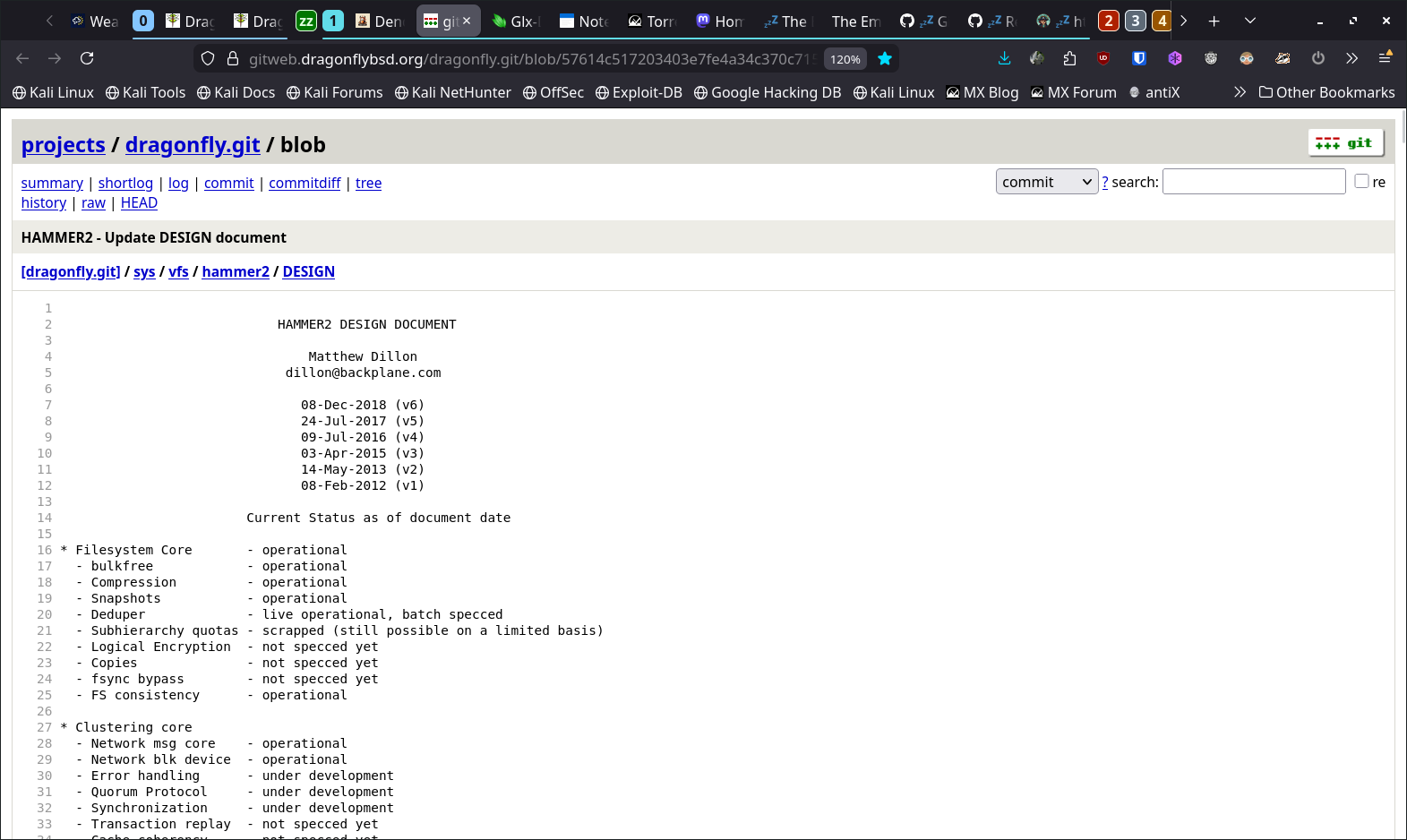Switch to the Glx tab
Screen dimensions: 1407x840
[x=517, y=21]
